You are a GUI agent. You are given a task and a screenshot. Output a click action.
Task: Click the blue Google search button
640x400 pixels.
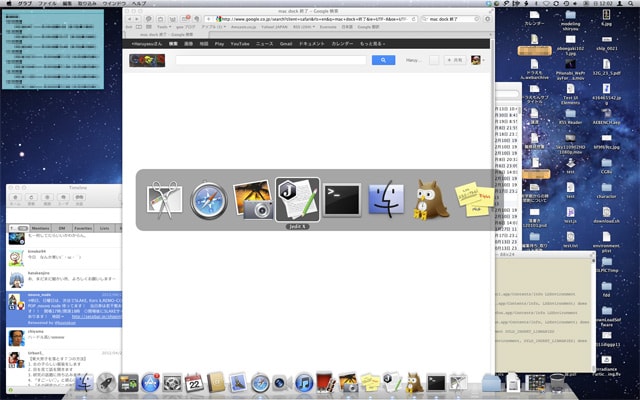(x=383, y=60)
